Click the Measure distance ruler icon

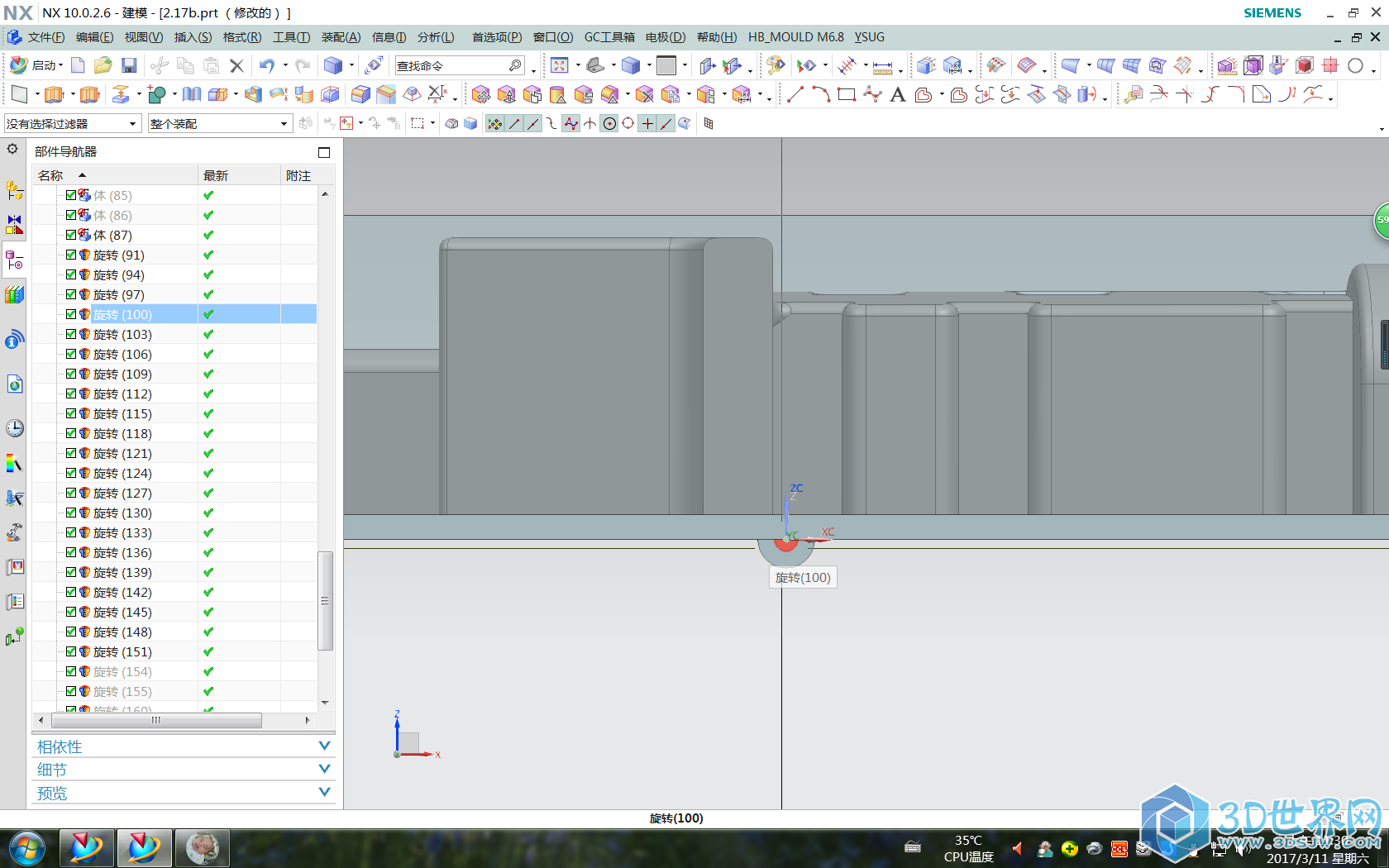(883, 66)
